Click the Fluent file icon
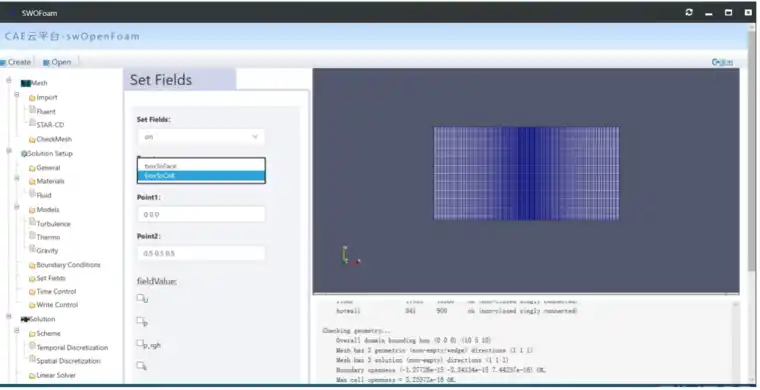The height and width of the screenshot is (390, 760). (32, 110)
